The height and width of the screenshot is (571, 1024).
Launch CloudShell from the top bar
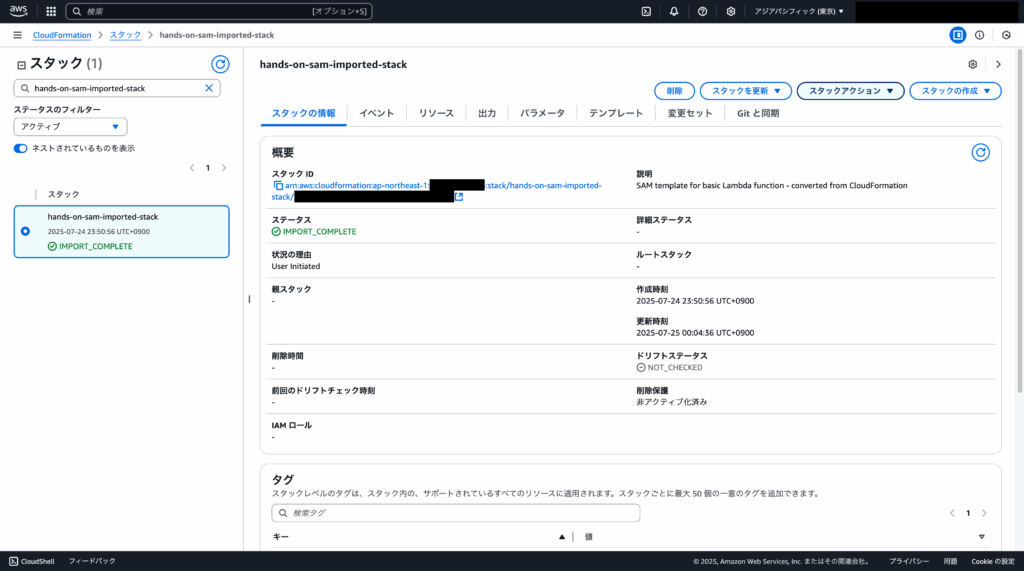646,11
